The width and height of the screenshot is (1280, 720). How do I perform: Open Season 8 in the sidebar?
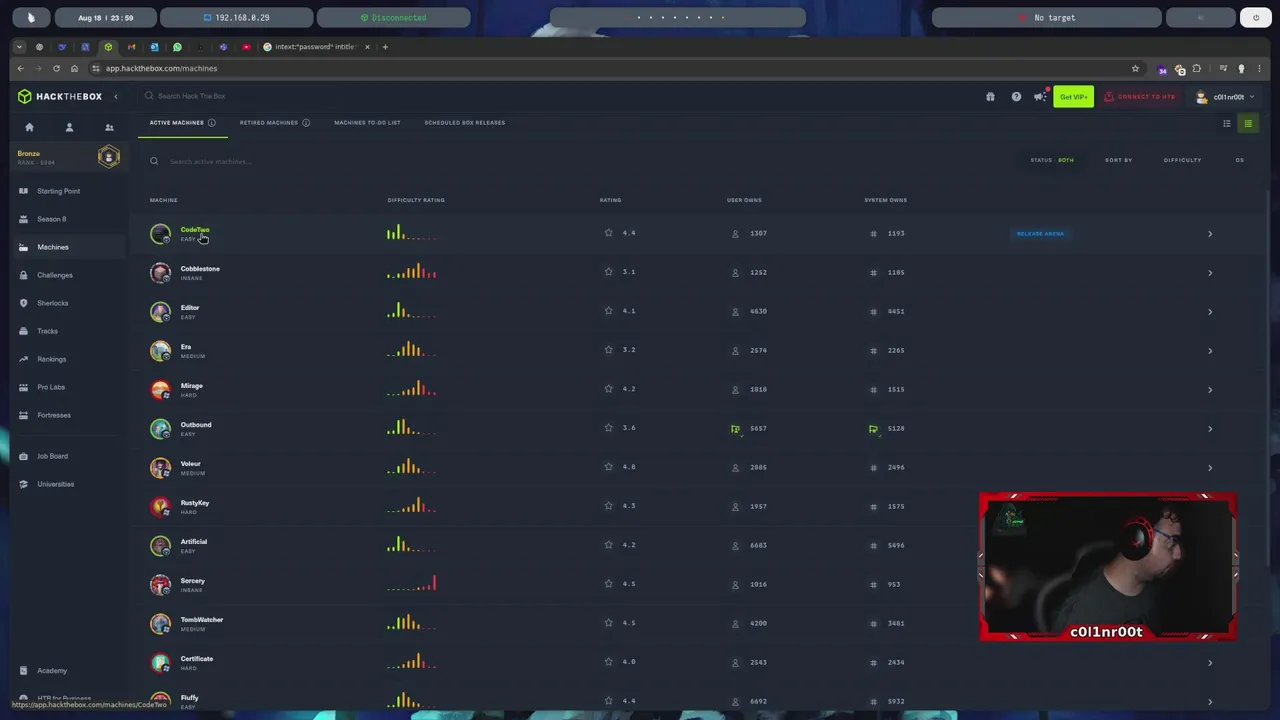point(51,219)
